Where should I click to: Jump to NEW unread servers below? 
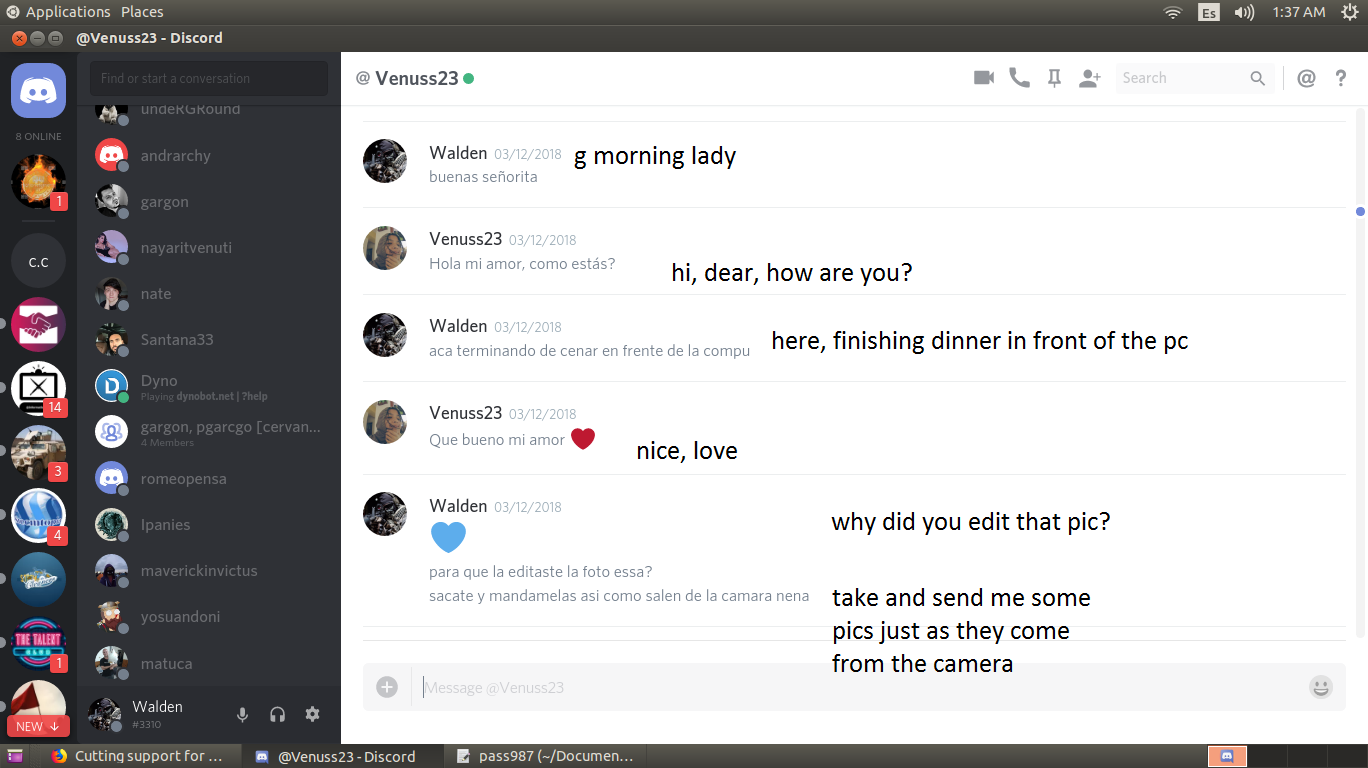tap(38, 726)
